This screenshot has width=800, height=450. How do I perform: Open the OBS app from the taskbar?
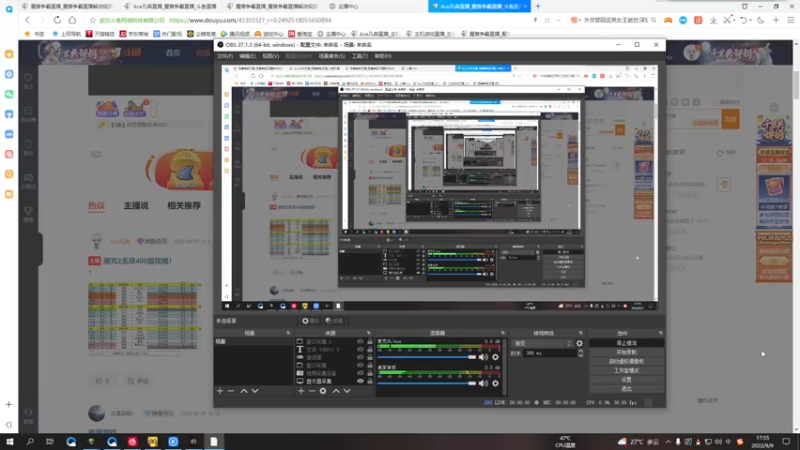[x=193, y=441]
